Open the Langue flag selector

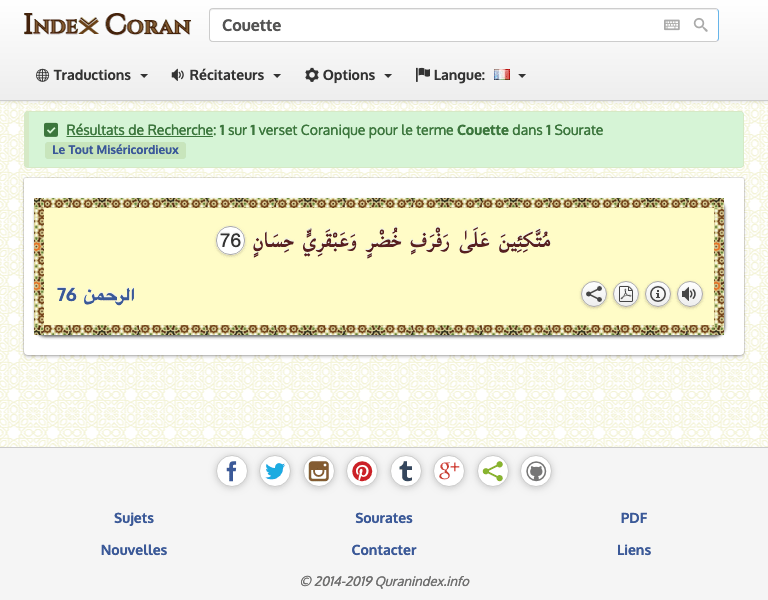click(471, 75)
